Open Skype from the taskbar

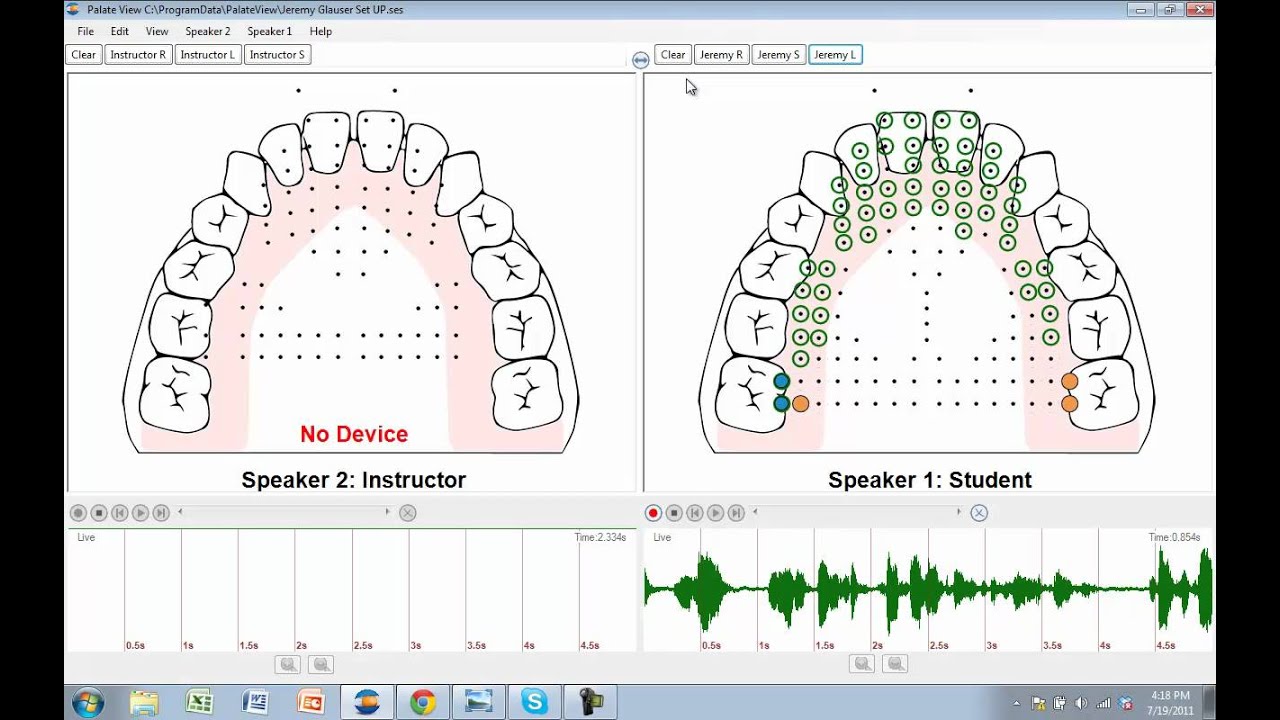point(534,703)
